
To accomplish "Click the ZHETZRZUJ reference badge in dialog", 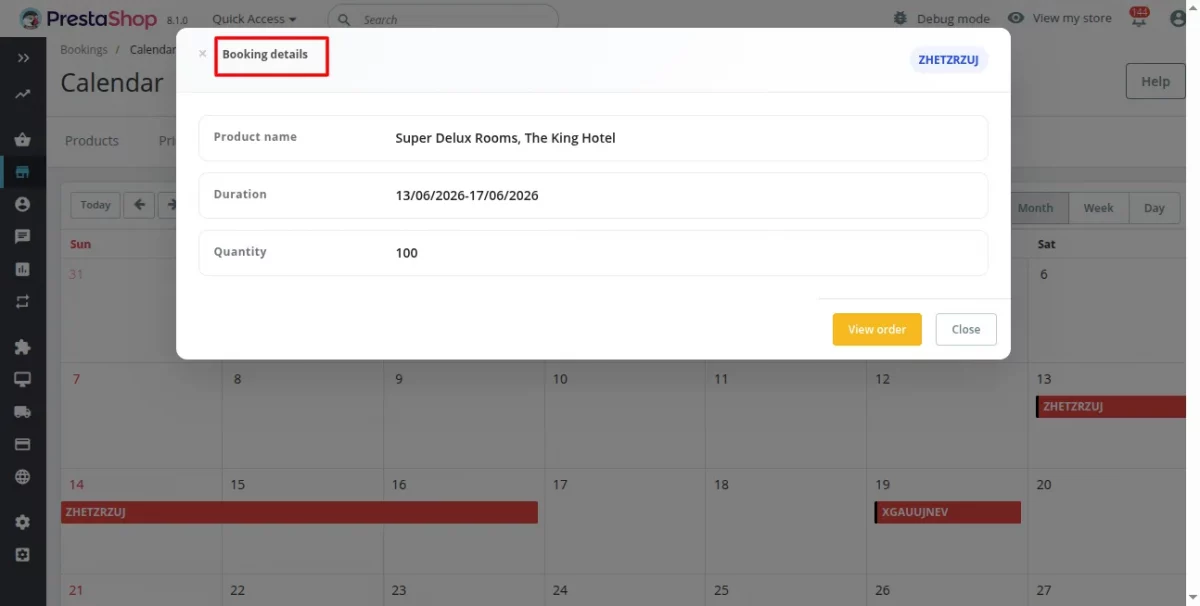I will 948,60.
